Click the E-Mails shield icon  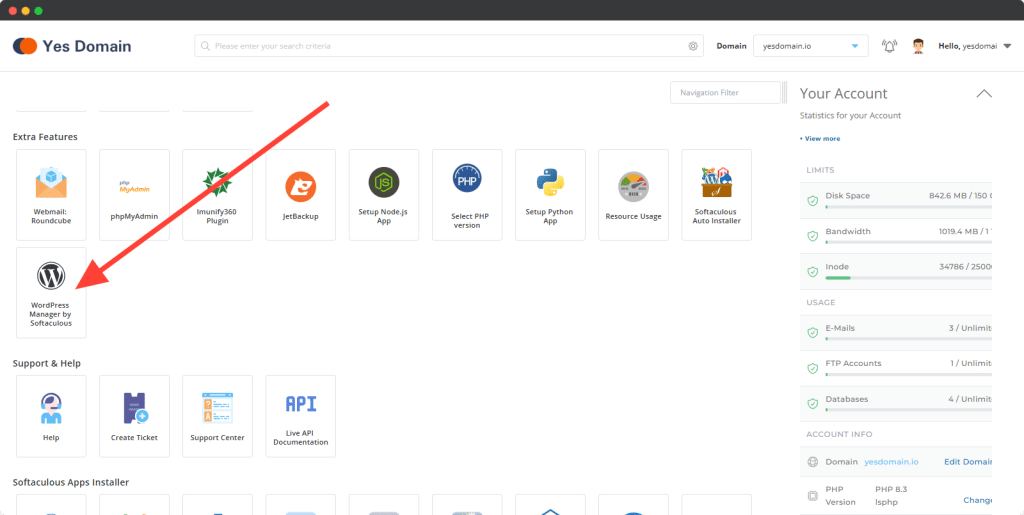click(812, 333)
